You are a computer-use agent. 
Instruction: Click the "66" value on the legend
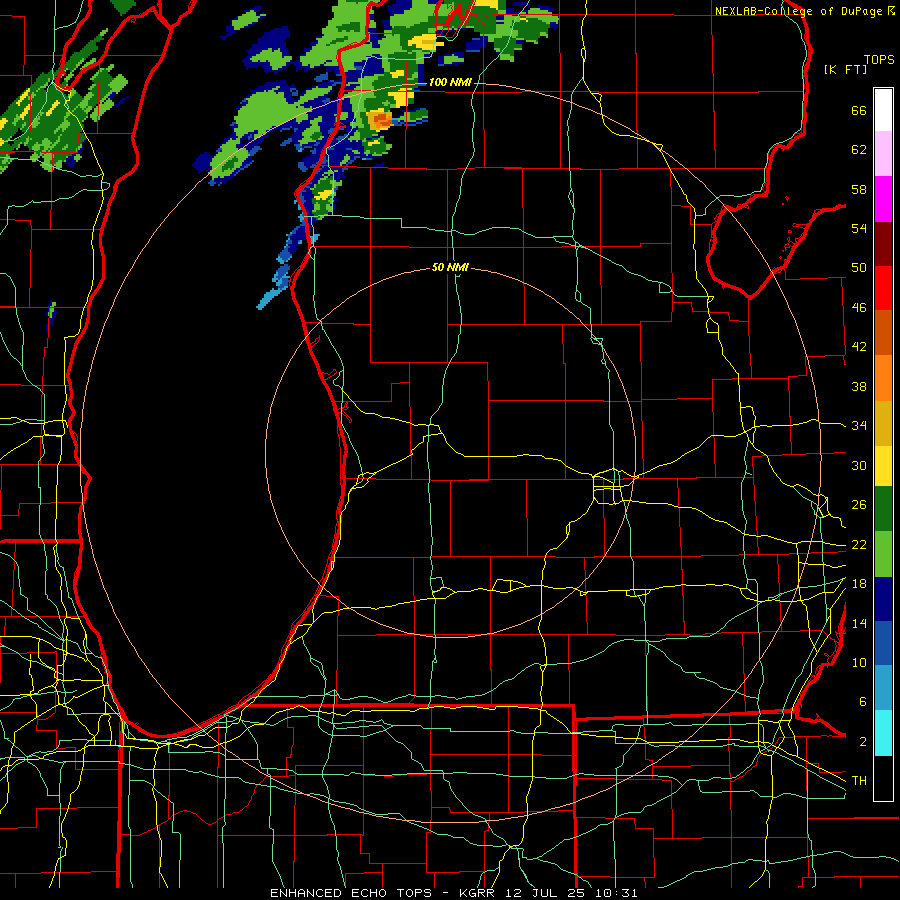click(859, 110)
